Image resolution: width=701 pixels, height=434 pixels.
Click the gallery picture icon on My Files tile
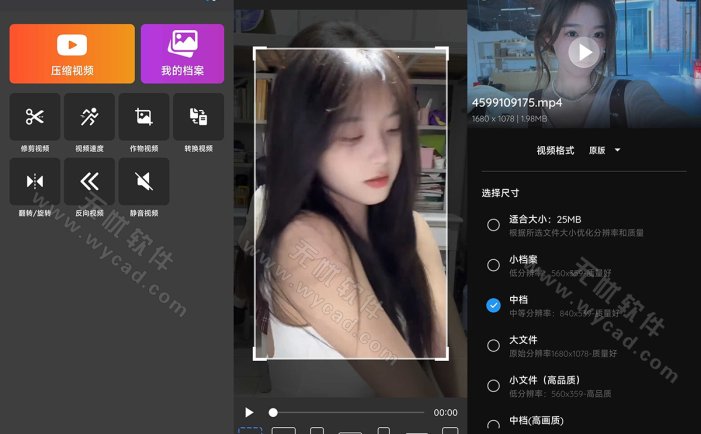(182, 43)
